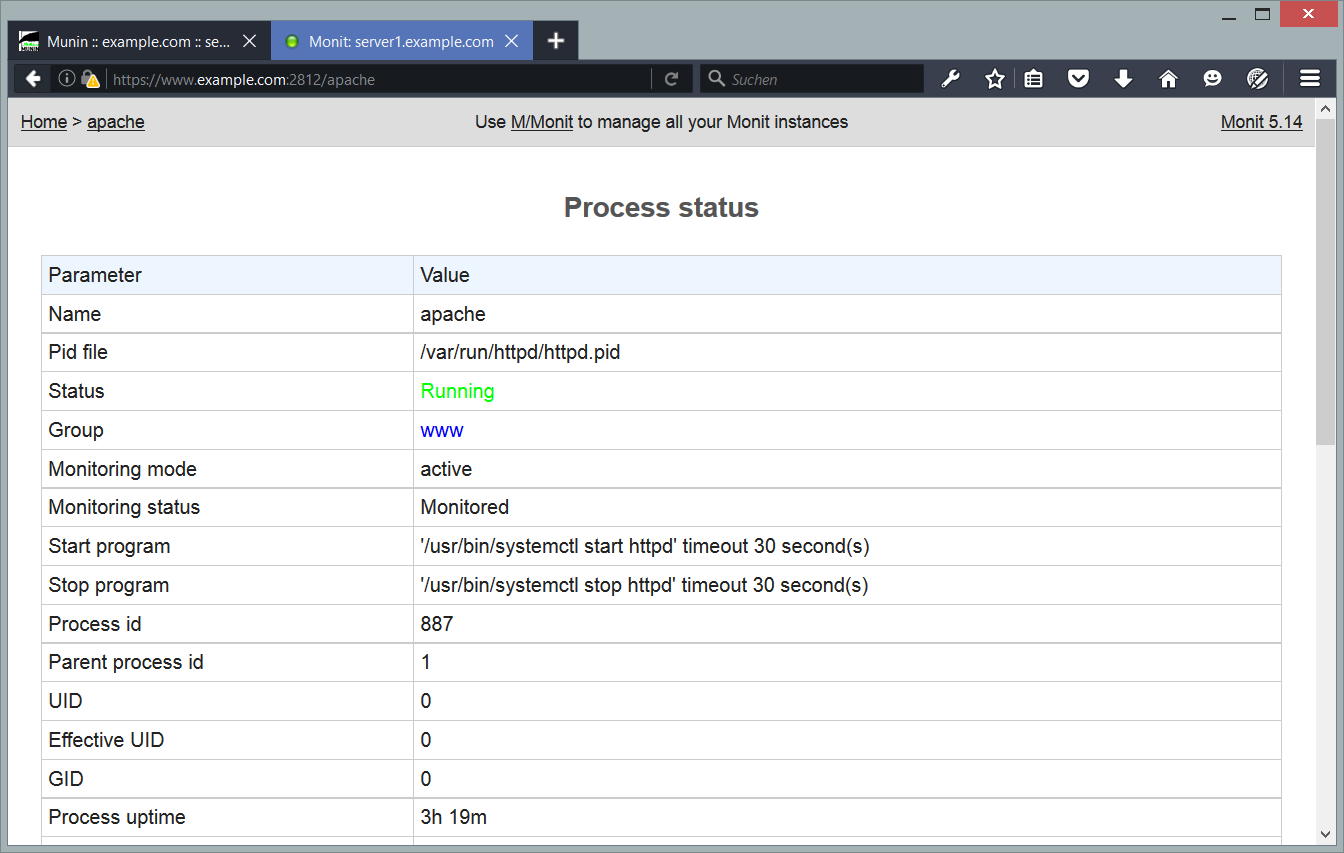Follow the Home breadcrumb link
Image resolution: width=1344 pixels, height=853 pixels.
tap(44, 122)
